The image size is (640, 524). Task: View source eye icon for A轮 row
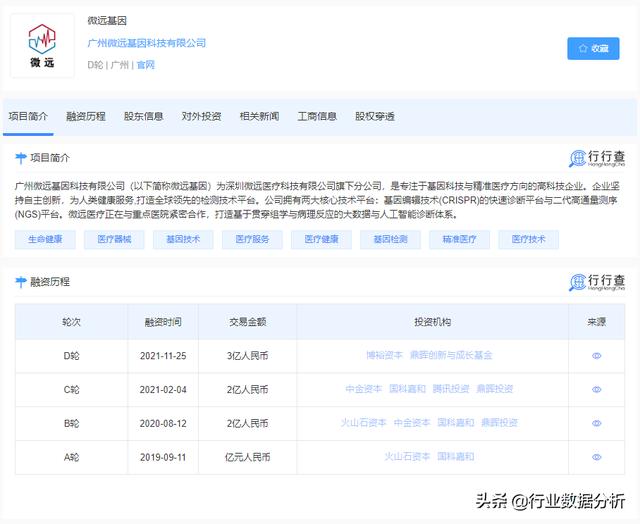click(596, 457)
